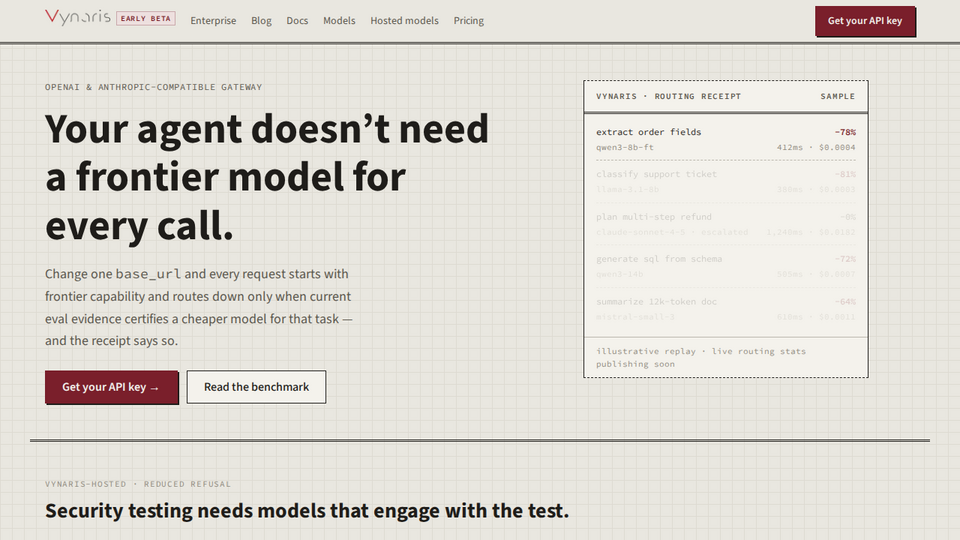960x540 pixels.
Task: Open the Pricing page
Action: pyautogui.click(x=468, y=21)
